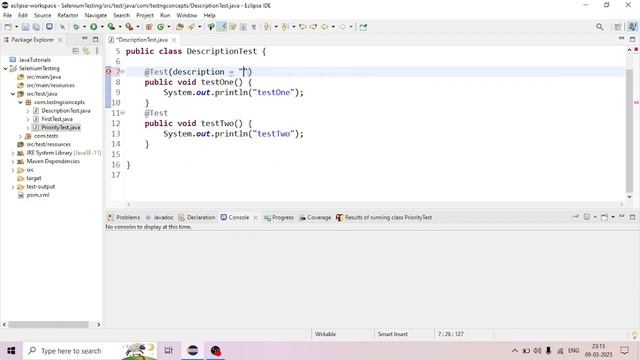Click the New Java Class icon
This screenshot has width=640, height=360.
click(x=160, y=27)
